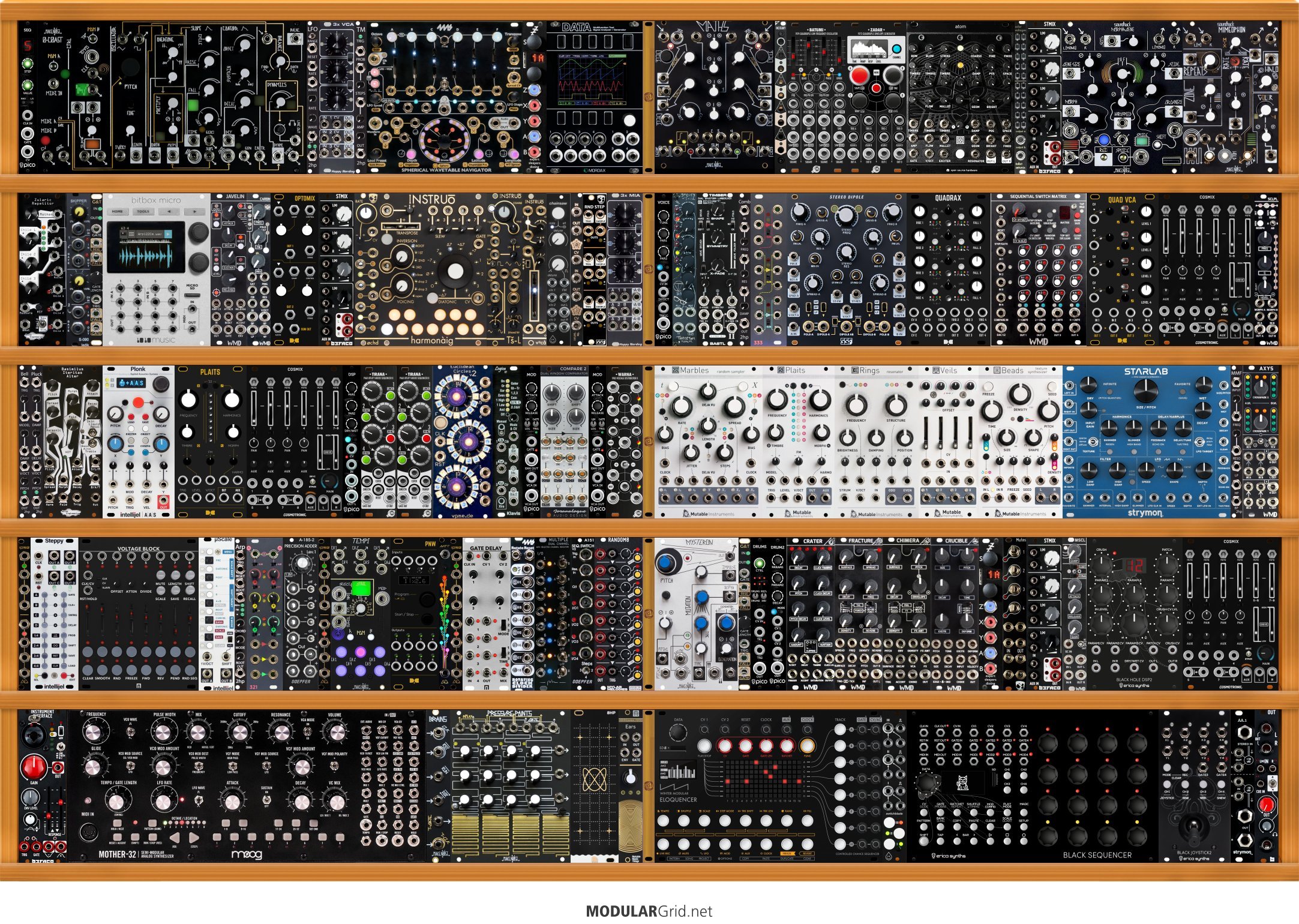Hit the PLAY/STOP button on Eloquencer
This screenshot has width=1299, height=924.
(x=704, y=746)
